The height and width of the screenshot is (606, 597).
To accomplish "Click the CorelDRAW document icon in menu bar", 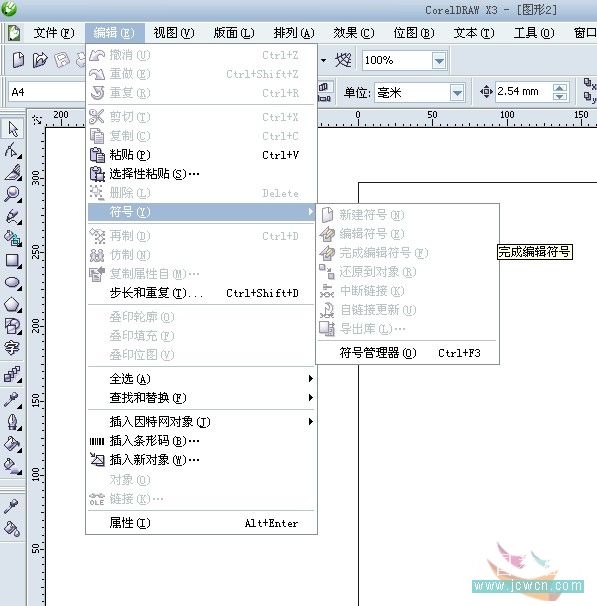I will (14, 33).
